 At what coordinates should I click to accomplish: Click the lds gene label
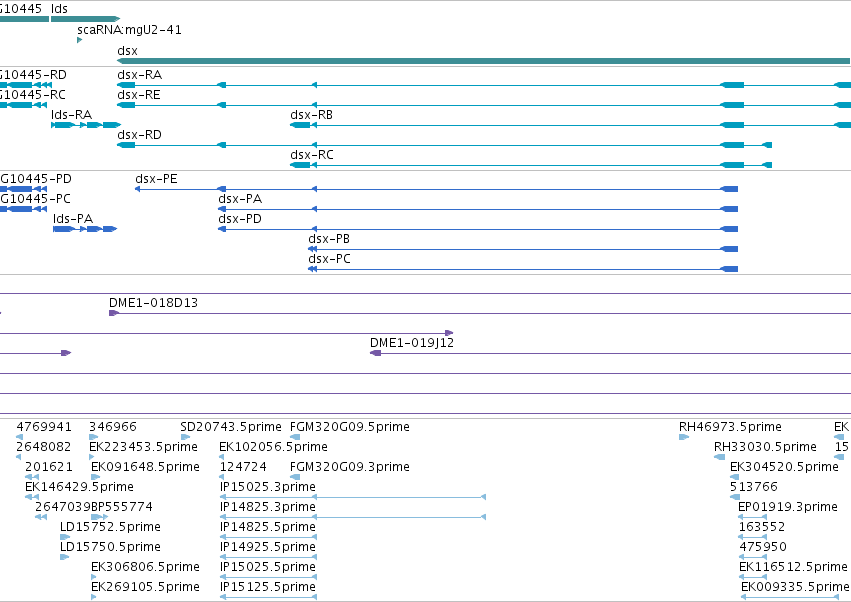[59, 9]
